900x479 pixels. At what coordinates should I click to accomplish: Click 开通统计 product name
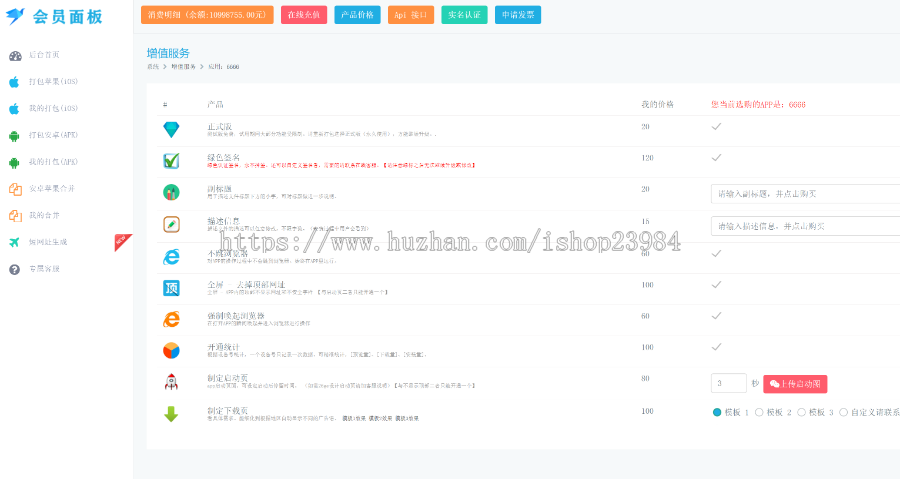223,347
